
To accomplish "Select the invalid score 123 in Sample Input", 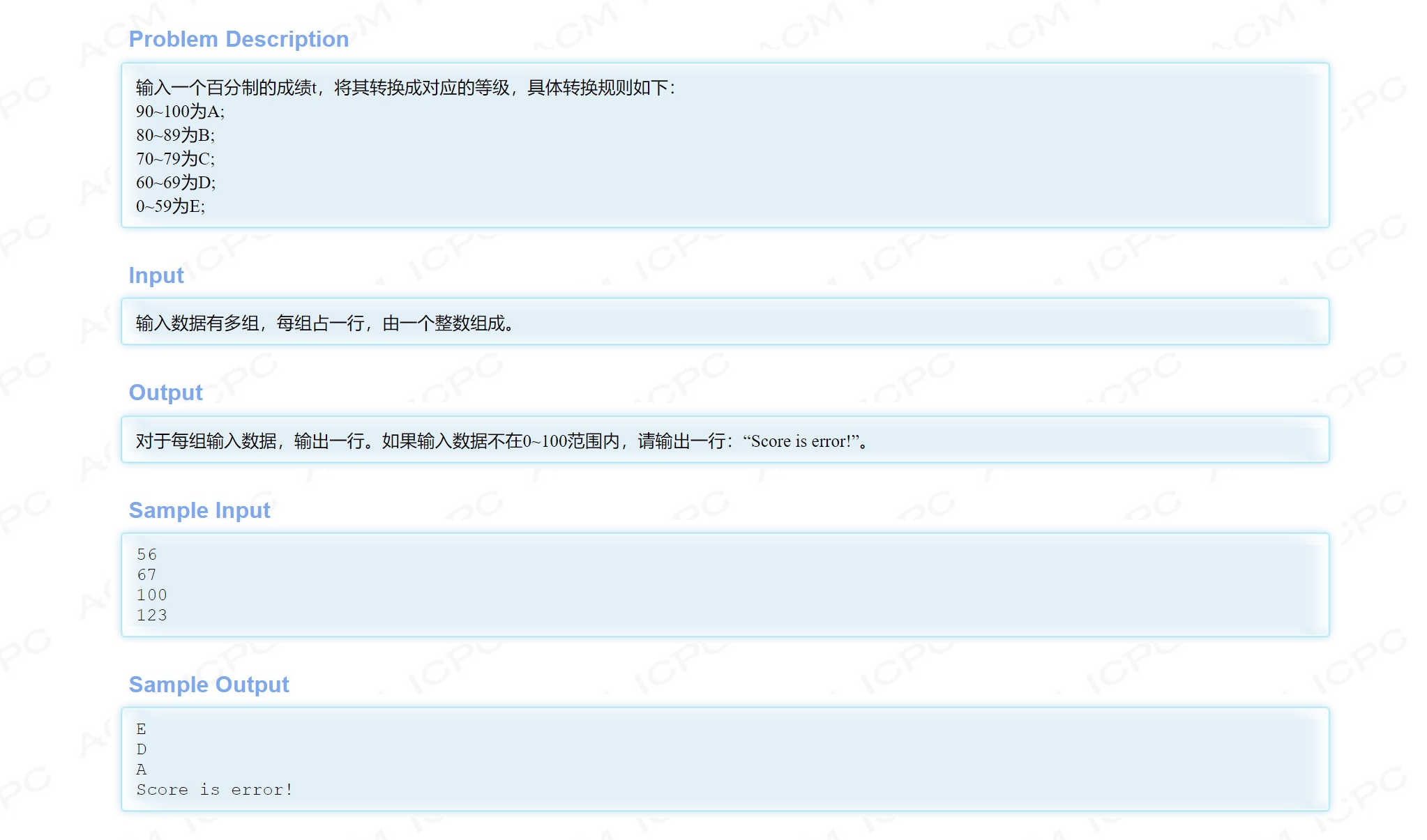I will 151,615.
